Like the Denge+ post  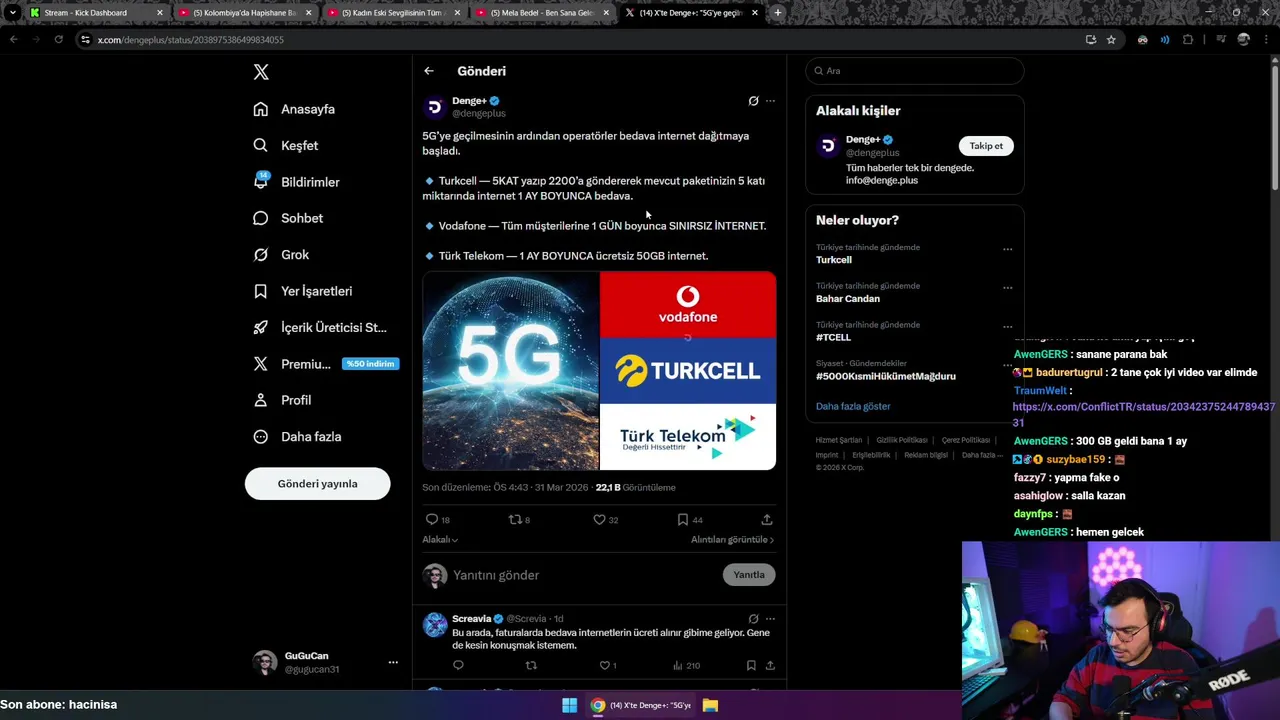pos(599,519)
